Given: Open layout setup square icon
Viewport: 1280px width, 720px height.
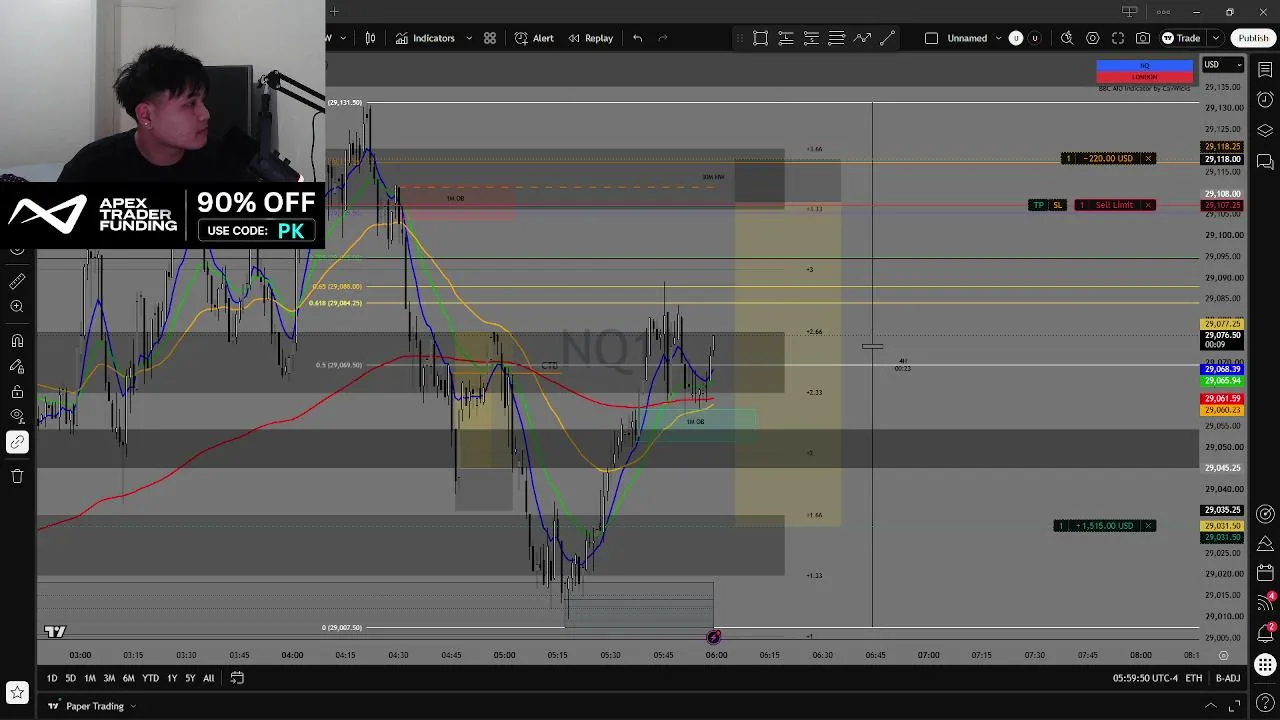Looking at the screenshot, I should point(931,38).
